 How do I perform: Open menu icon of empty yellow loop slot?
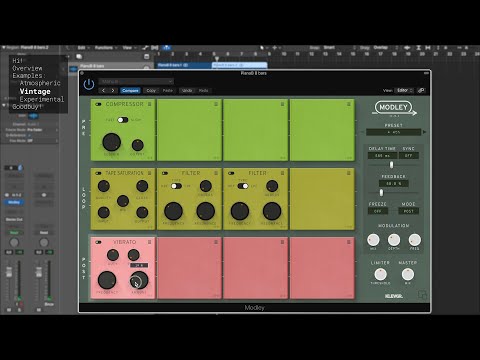(x=349, y=173)
